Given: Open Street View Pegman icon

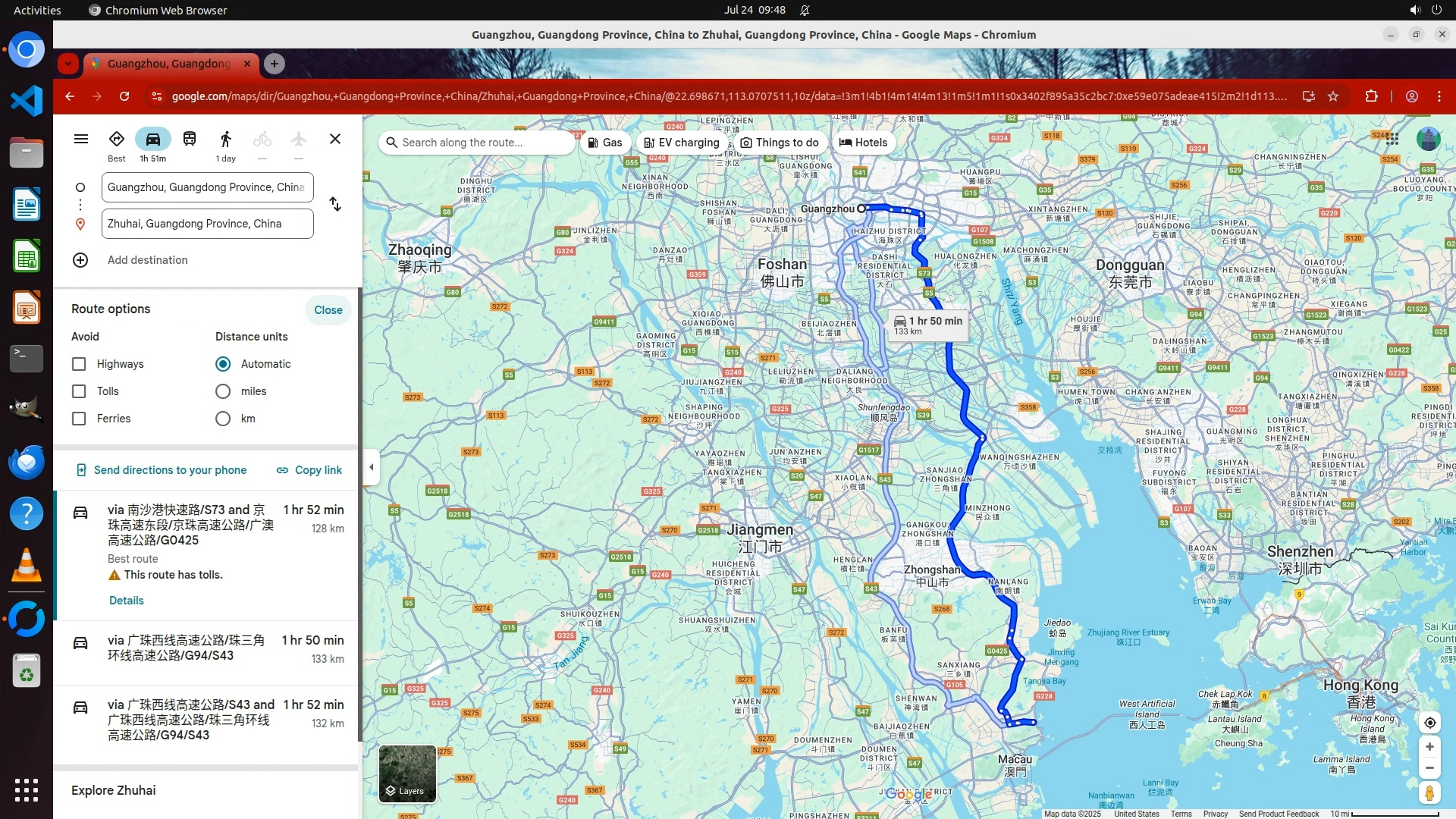Looking at the screenshot, I should (x=1429, y=793).
